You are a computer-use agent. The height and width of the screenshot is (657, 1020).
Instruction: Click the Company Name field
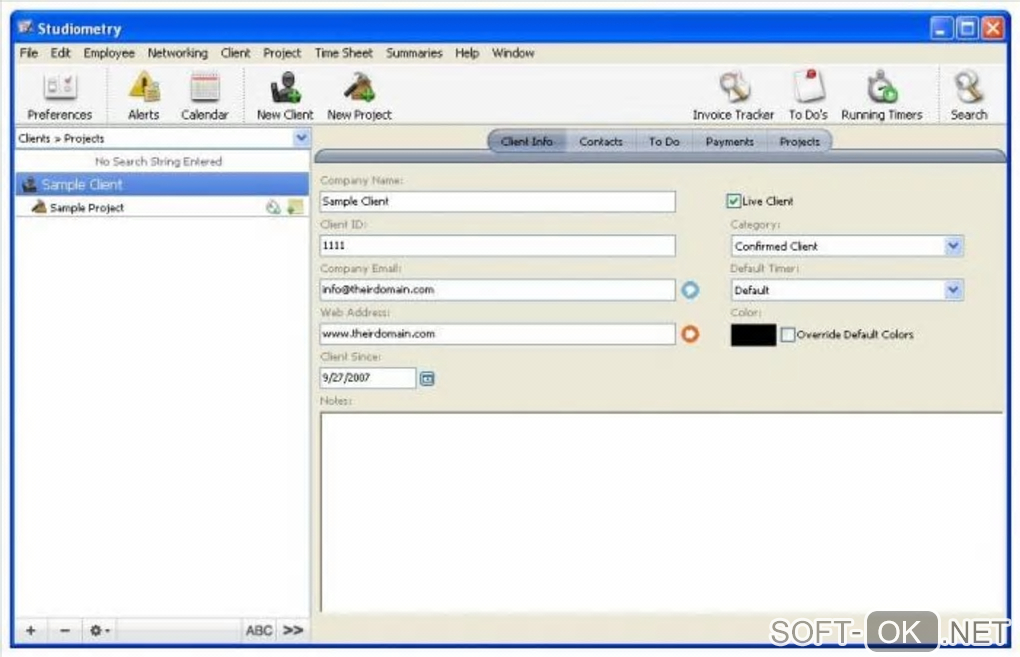498,202
